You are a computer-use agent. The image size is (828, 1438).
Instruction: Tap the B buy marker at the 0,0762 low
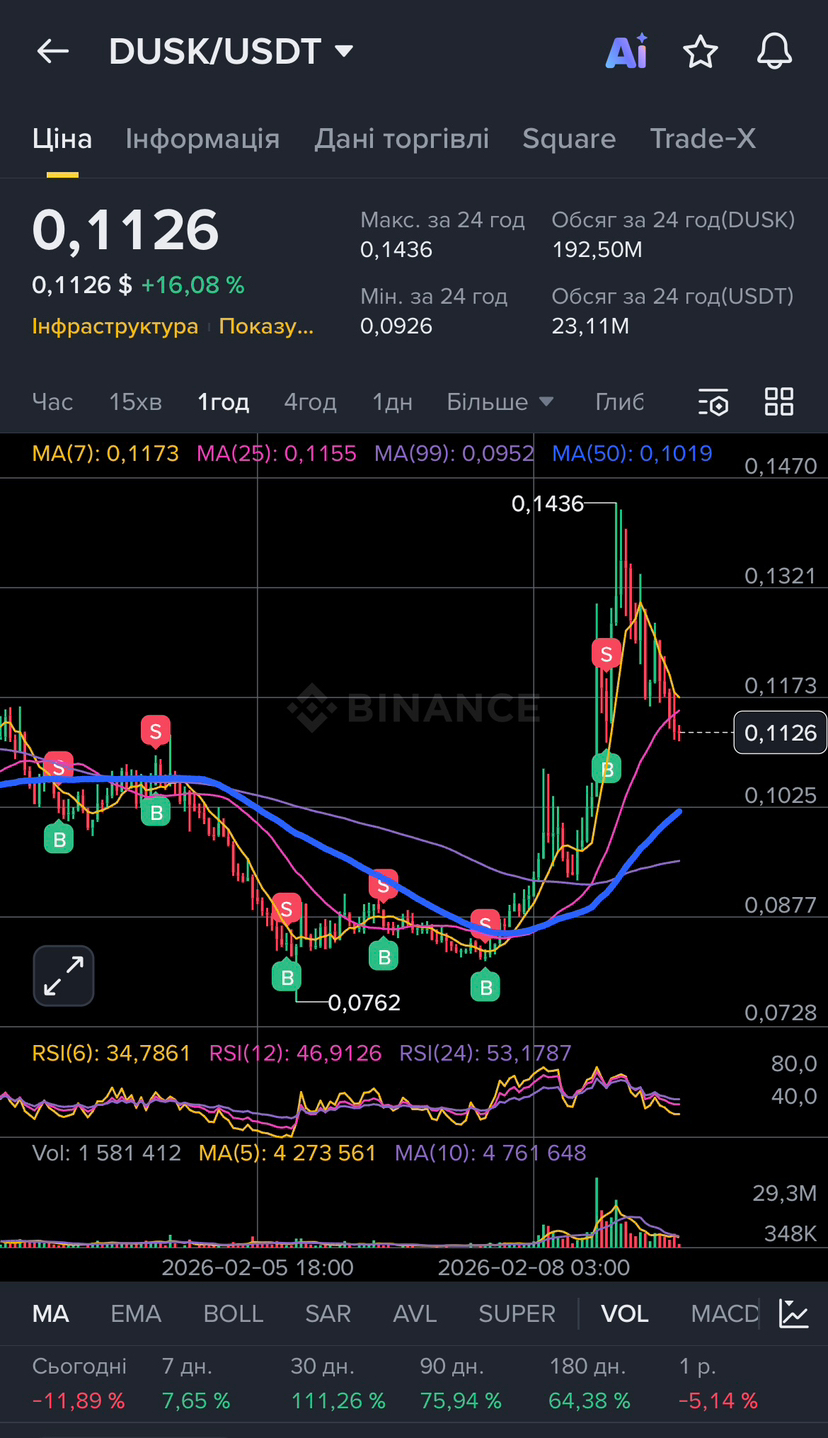click(x=286, y=975)
